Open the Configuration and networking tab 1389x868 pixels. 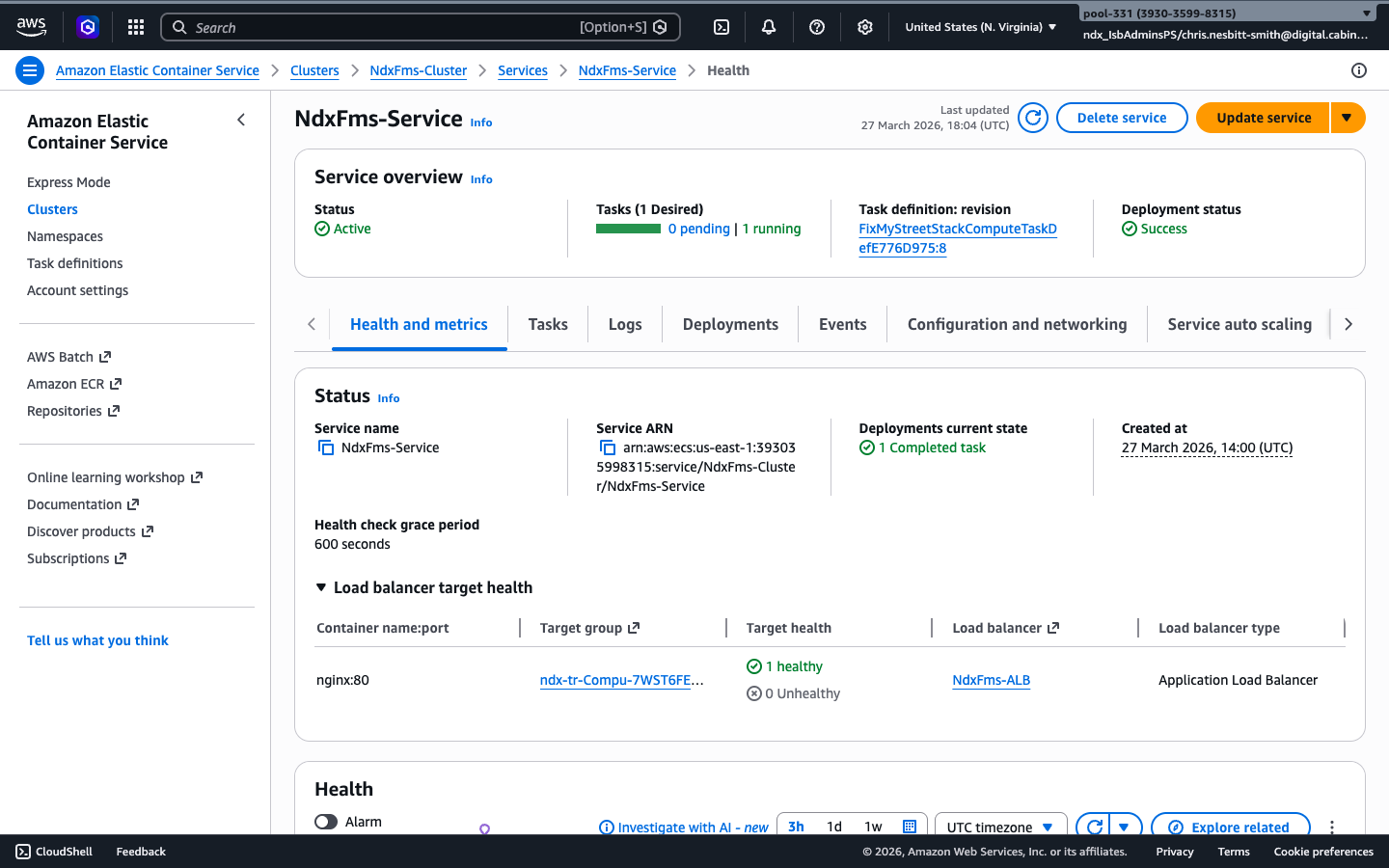(x=1017, y=324)
